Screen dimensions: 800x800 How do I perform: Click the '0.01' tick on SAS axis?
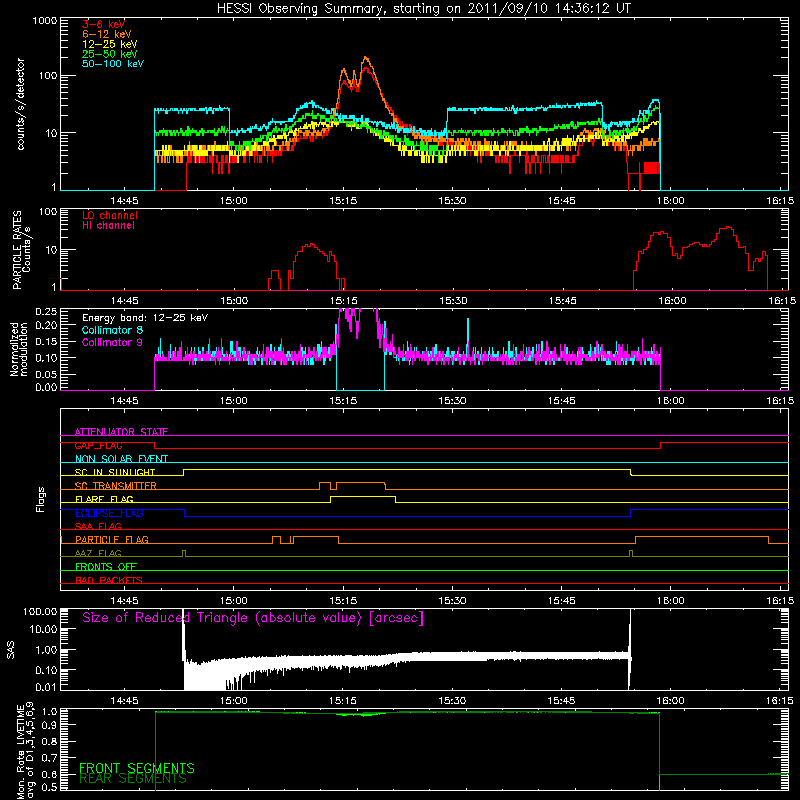[46, 687]
